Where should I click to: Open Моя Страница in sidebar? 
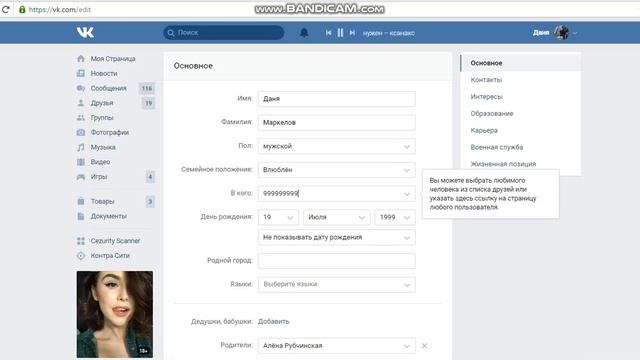click(x=113, y=58)
